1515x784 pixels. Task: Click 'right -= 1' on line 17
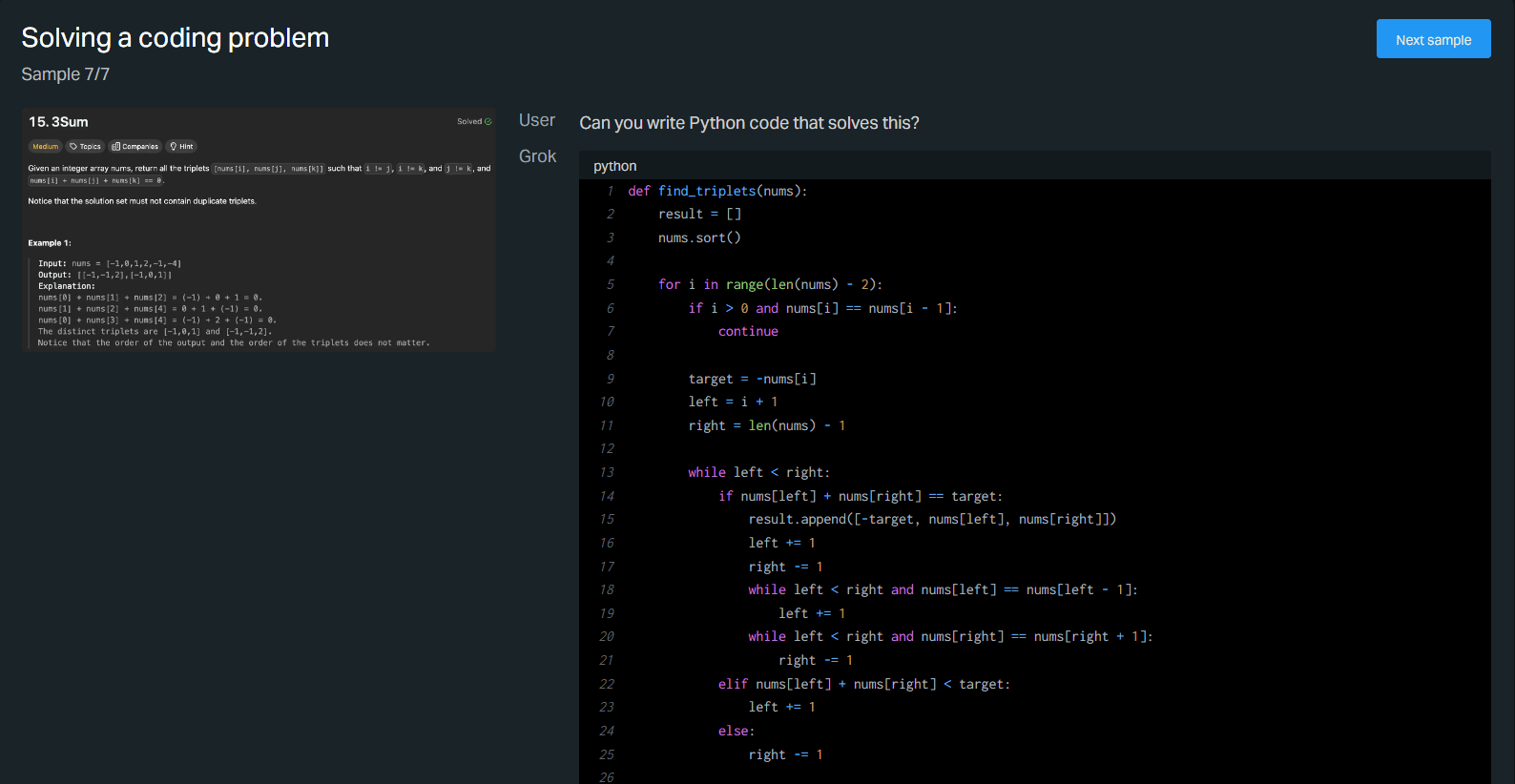785,567
